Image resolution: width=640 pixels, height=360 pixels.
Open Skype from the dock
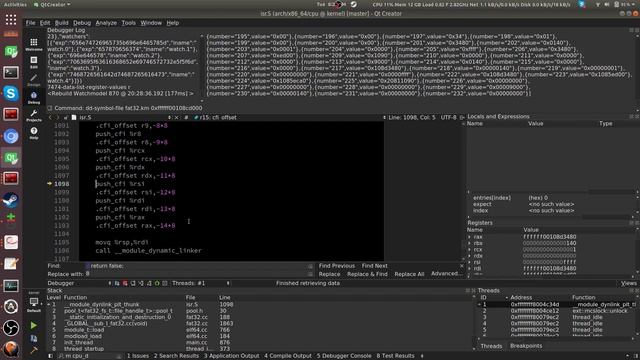[11, 93]
